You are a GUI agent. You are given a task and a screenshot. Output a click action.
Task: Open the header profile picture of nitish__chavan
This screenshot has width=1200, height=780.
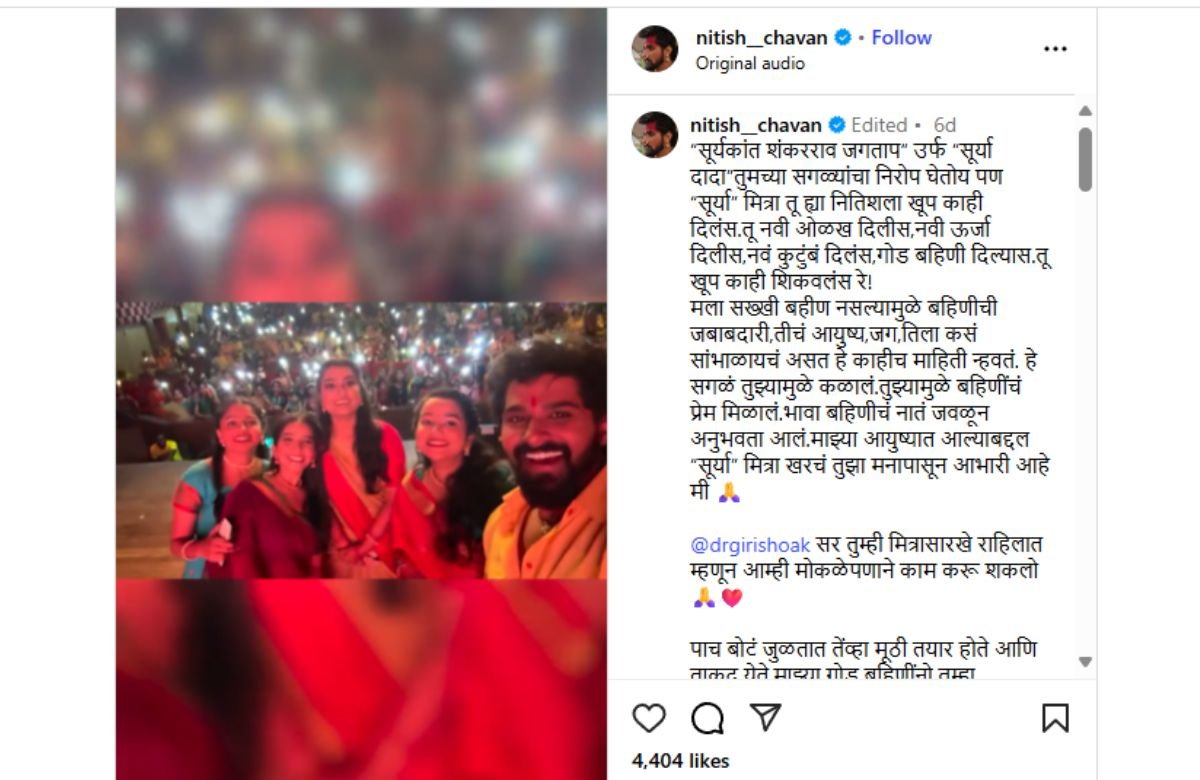click(656, 48)
